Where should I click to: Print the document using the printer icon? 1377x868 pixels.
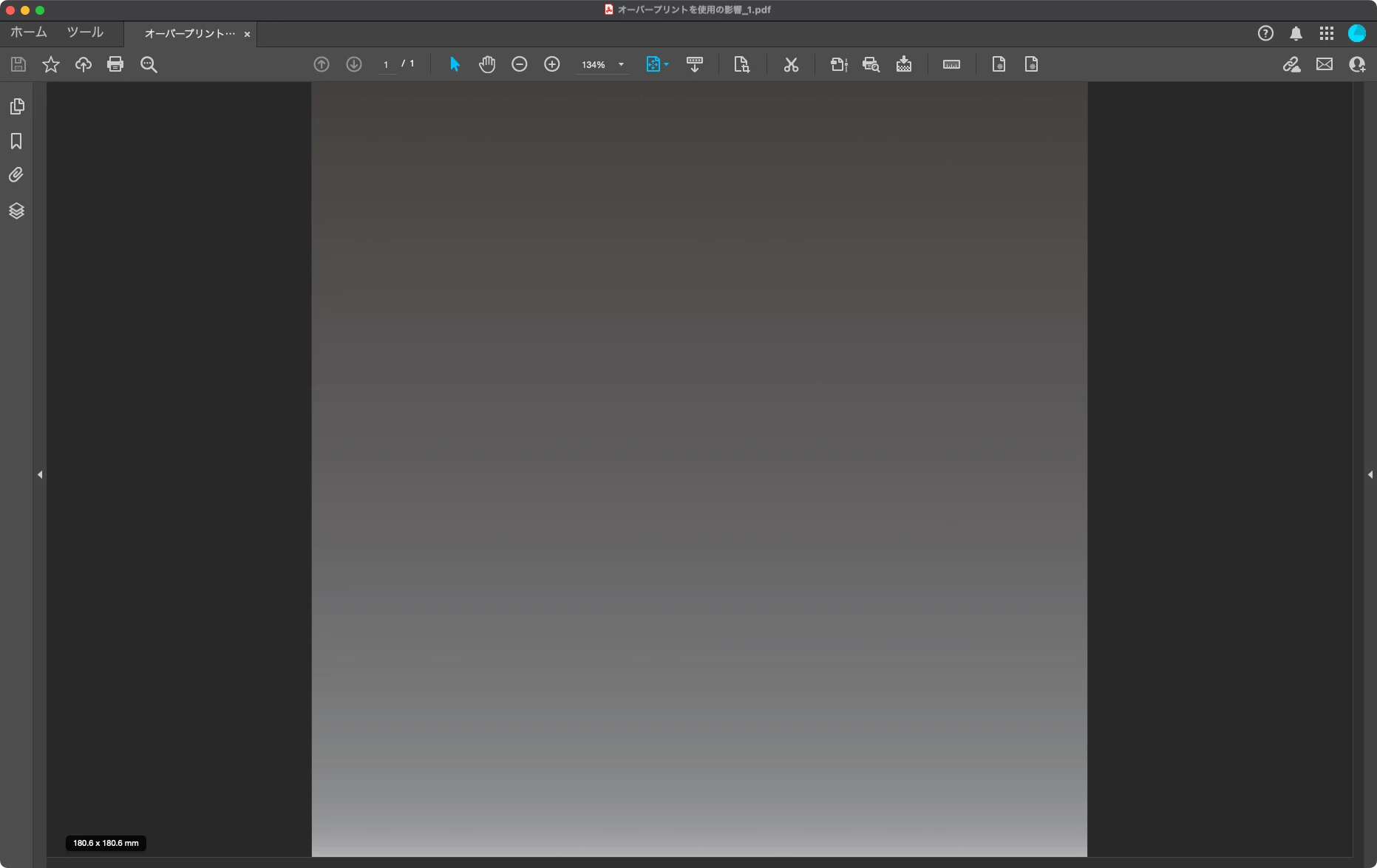(x=115, y=64)
